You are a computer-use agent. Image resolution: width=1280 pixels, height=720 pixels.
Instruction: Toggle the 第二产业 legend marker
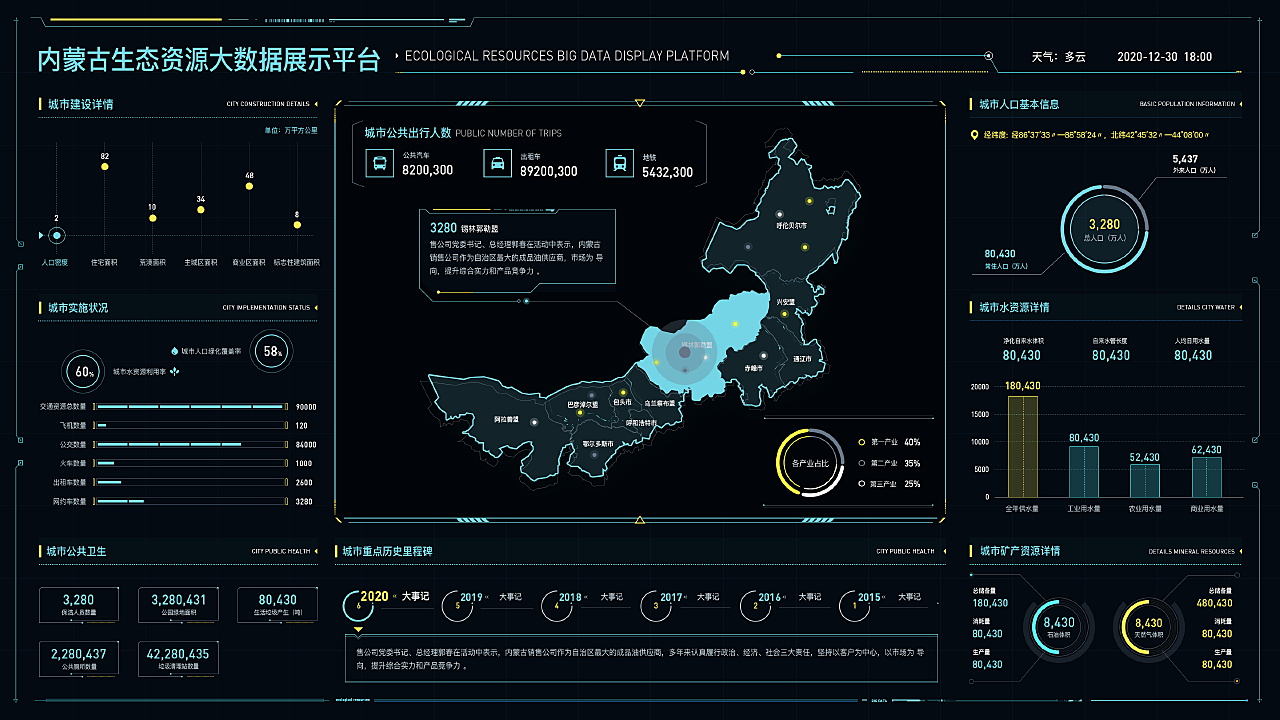click(x=861, y=463)
